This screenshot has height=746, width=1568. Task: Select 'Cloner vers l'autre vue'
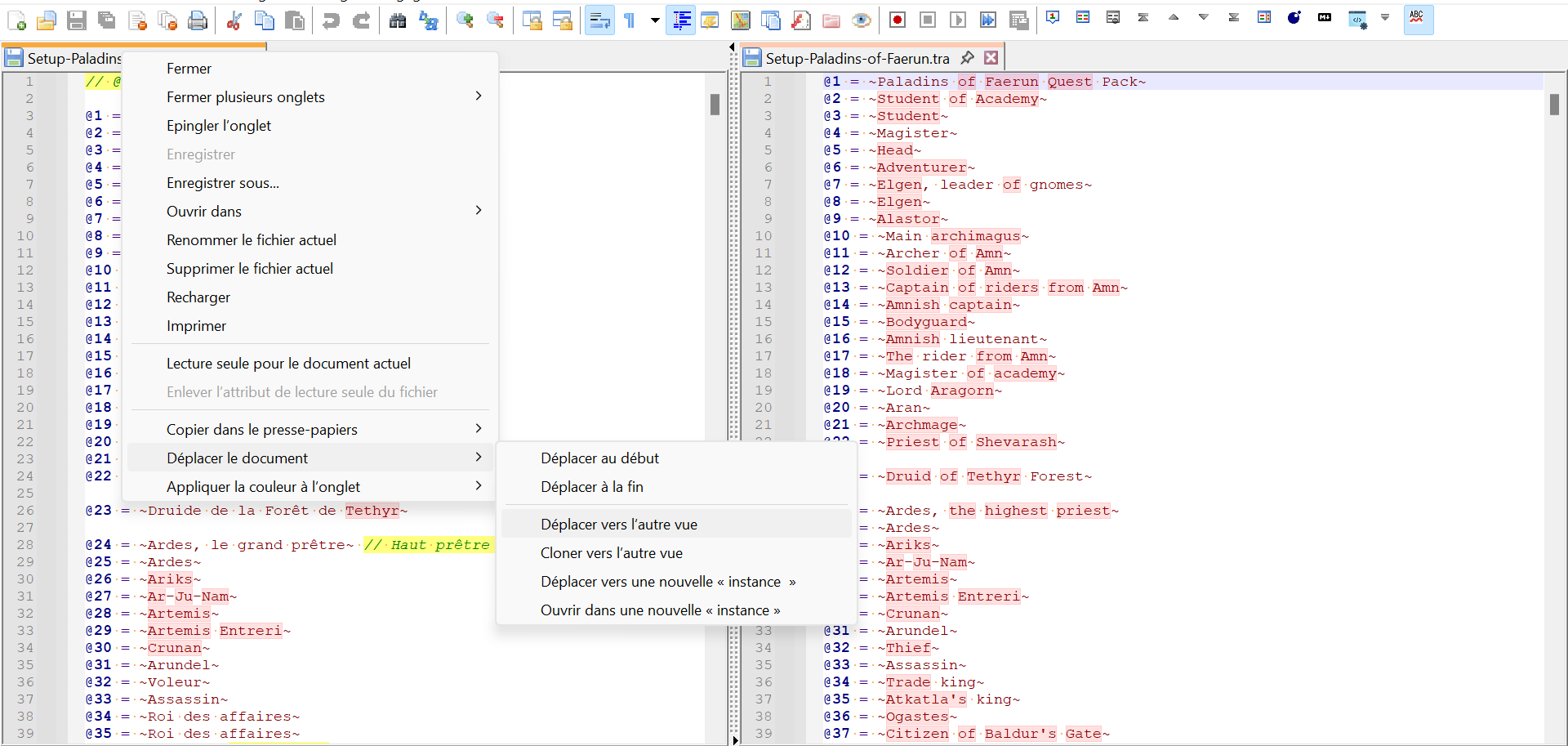click(676, 553)
